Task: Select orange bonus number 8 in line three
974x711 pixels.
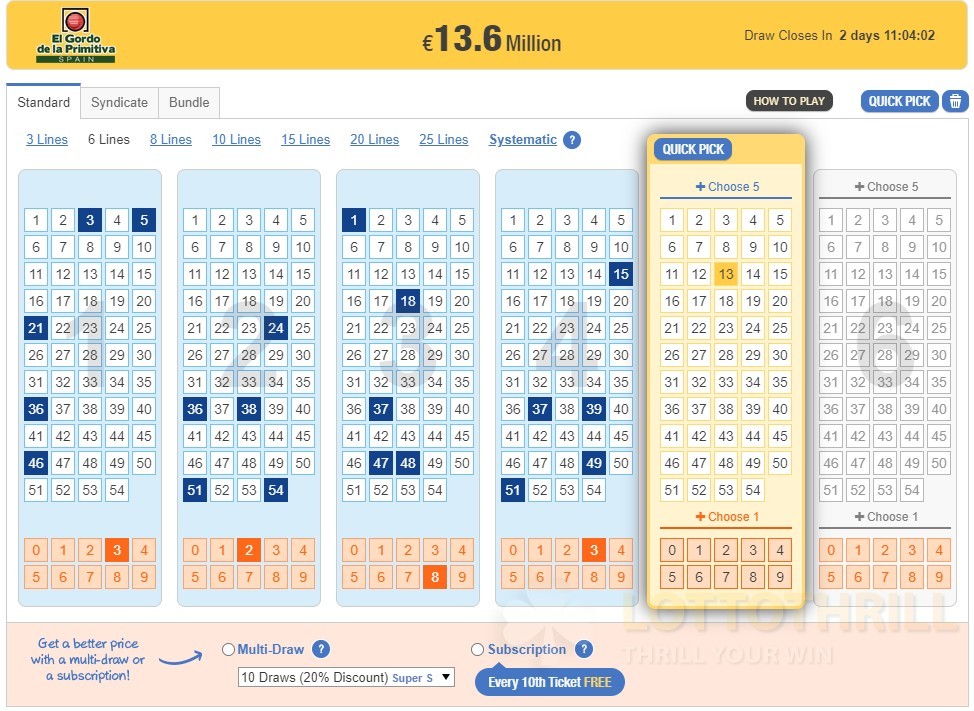Action: 435,577
